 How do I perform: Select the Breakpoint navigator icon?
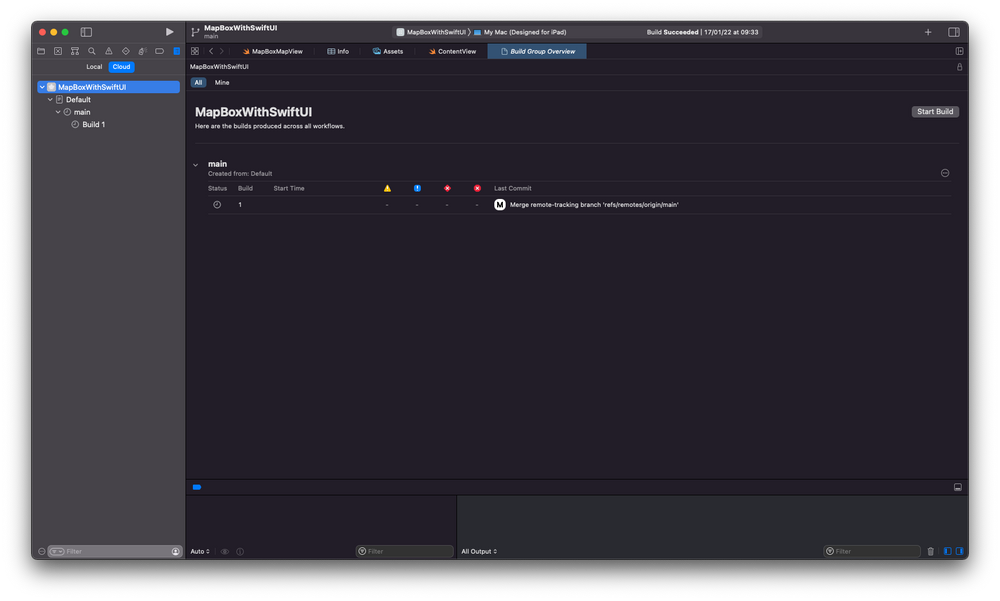[x=159, y=51]
